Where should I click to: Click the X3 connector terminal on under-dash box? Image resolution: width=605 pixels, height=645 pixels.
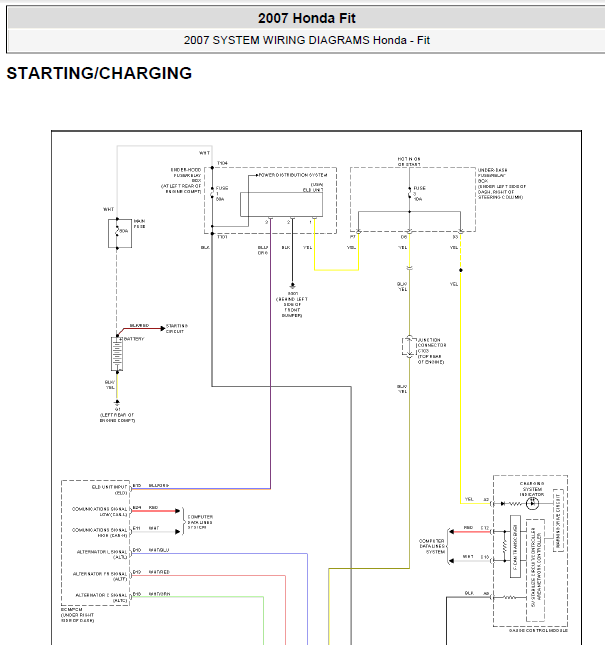[x=461, y=232]
